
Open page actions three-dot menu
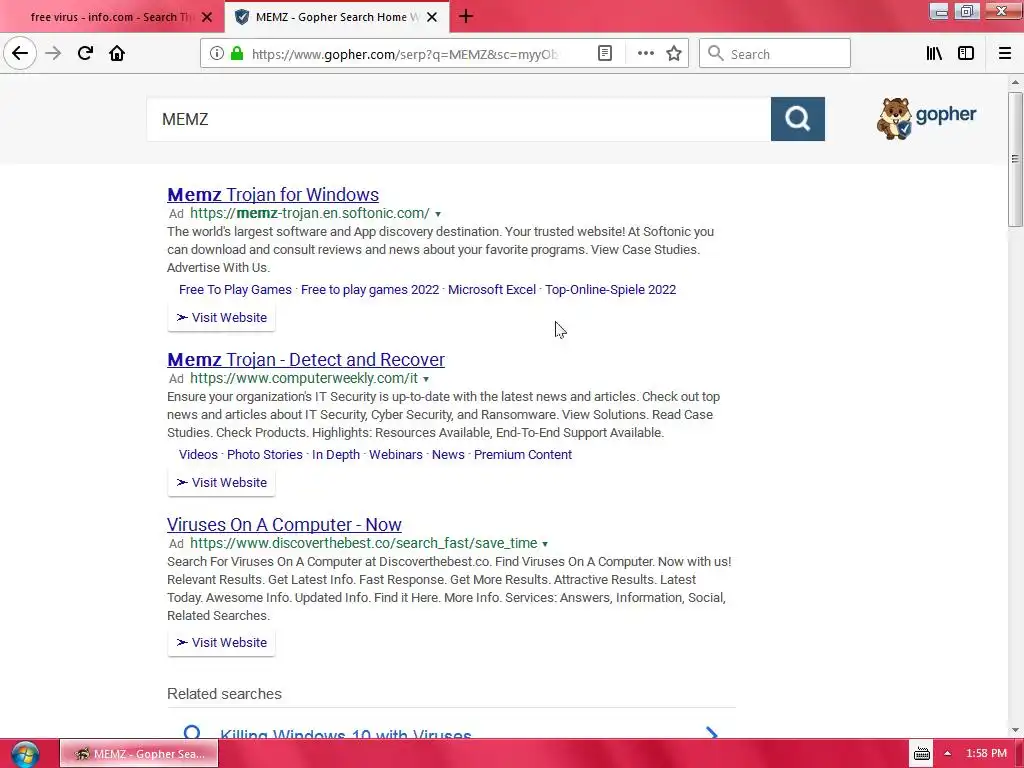click(x=645, y=54)
